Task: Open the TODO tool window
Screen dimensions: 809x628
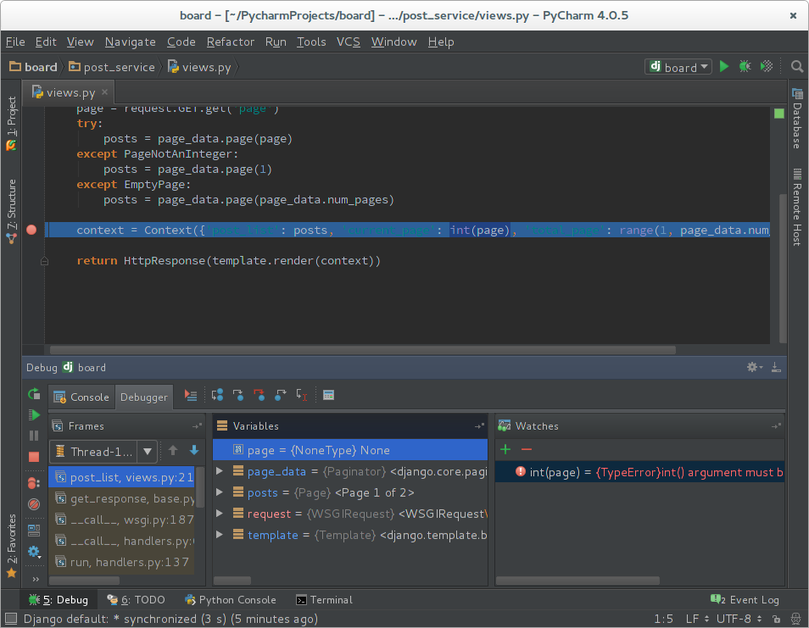Action: click(x=136, y=600)
